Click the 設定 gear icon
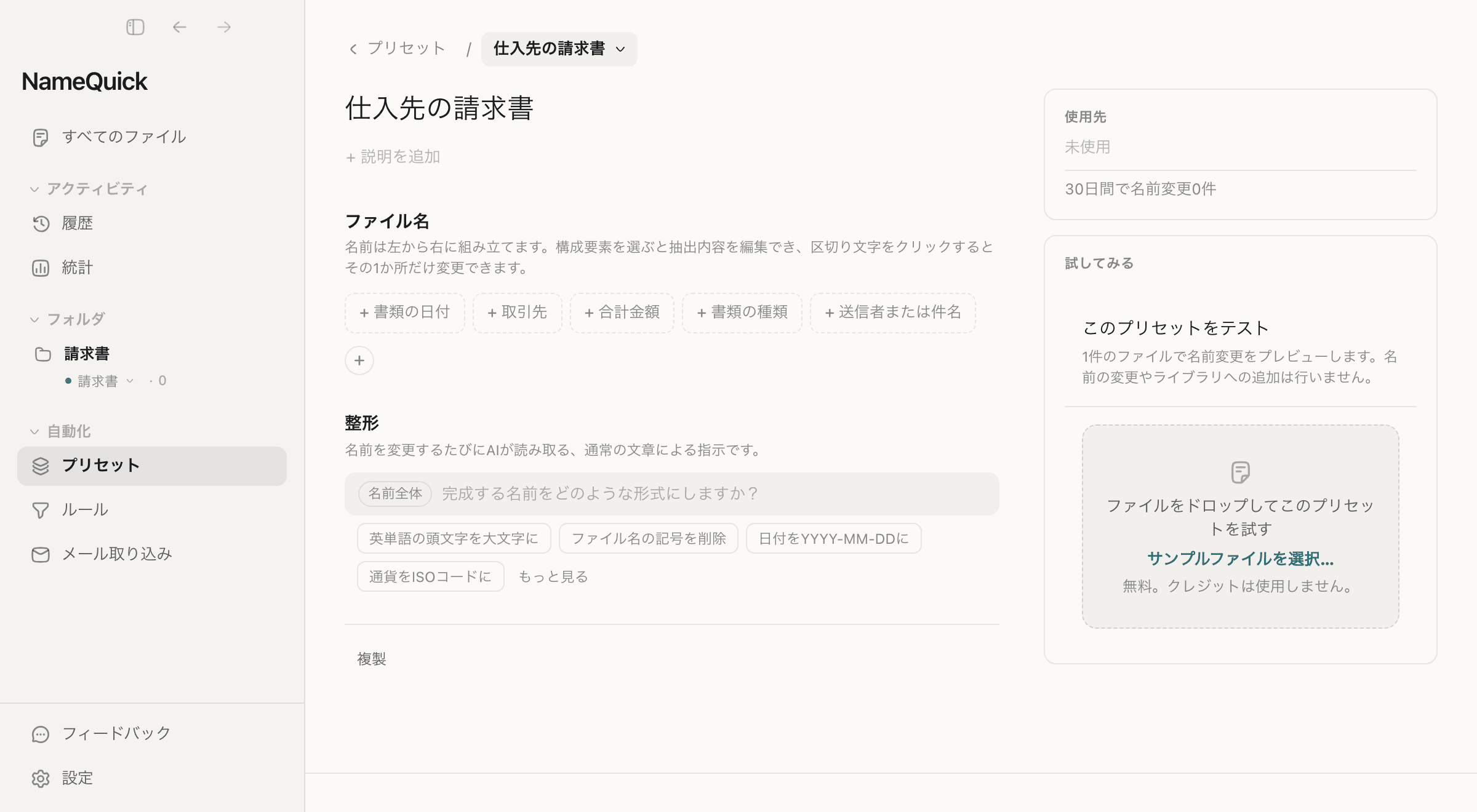The width and height of the screenshot is (1477, 812). pos(41,779)
